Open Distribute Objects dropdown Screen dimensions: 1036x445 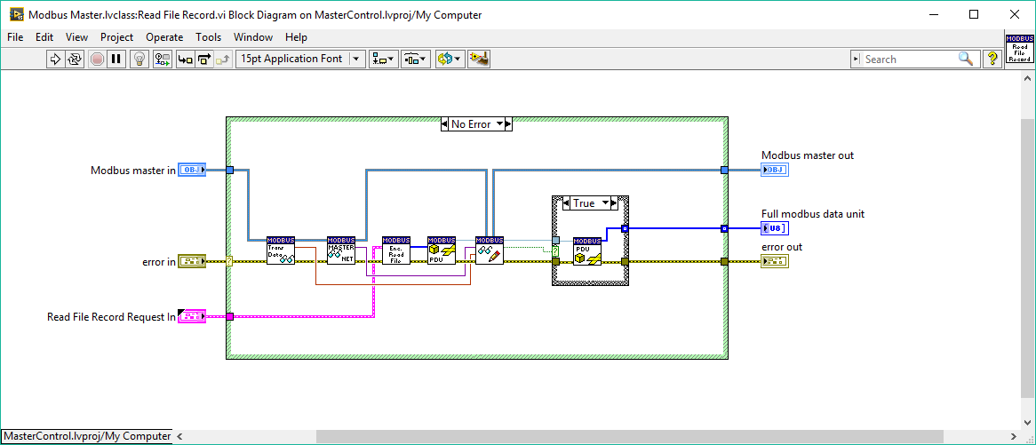(x=416, y=59)
